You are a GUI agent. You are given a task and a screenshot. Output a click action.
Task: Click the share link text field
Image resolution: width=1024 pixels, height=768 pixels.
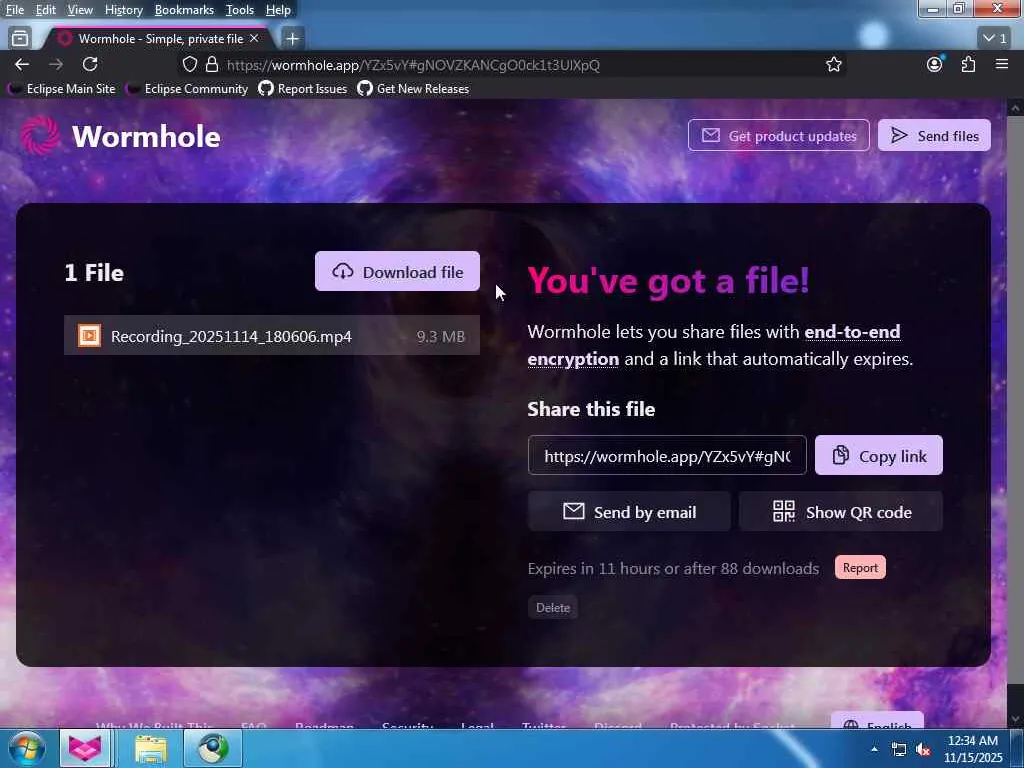[x=667, y=455]
